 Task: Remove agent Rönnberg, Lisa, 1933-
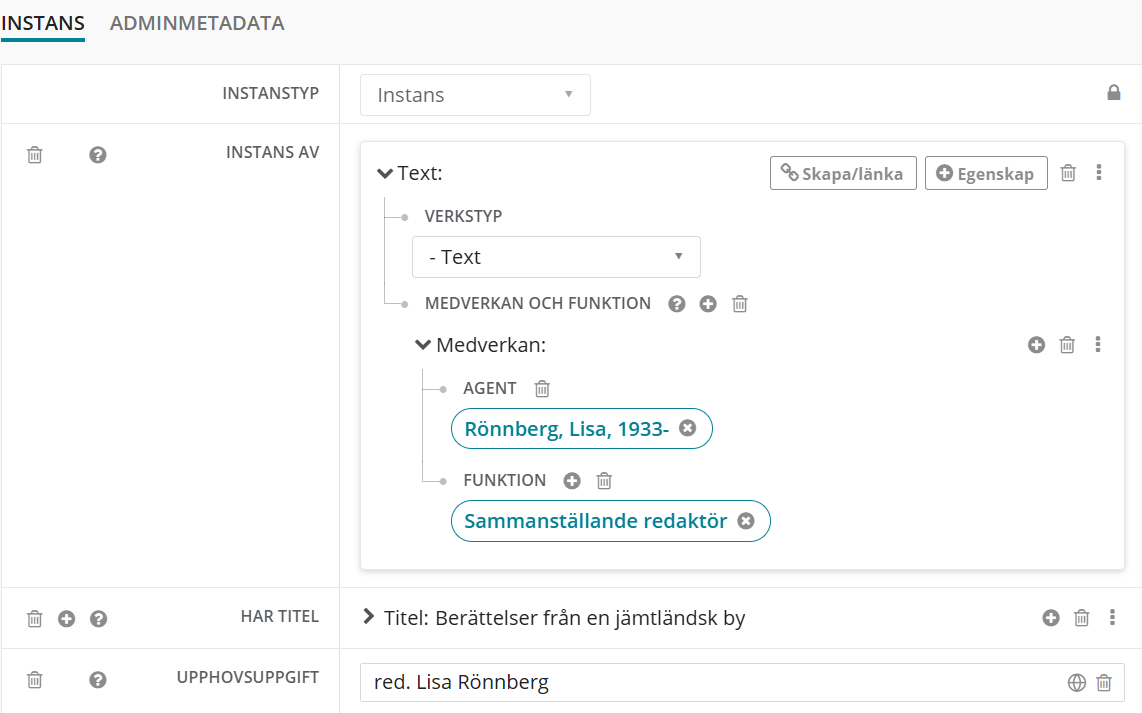(x=687, y=428)
